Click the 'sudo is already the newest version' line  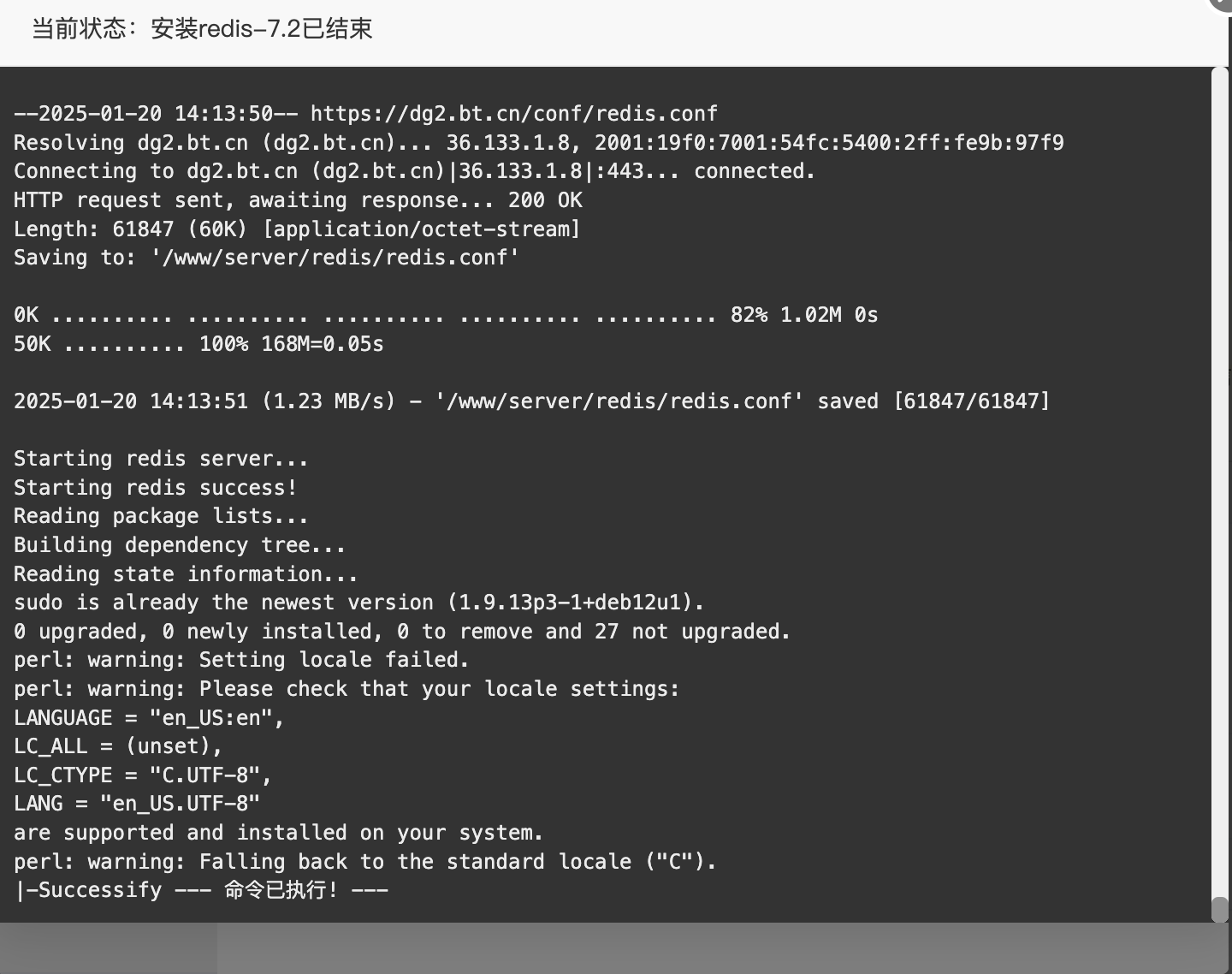point(359,603)
